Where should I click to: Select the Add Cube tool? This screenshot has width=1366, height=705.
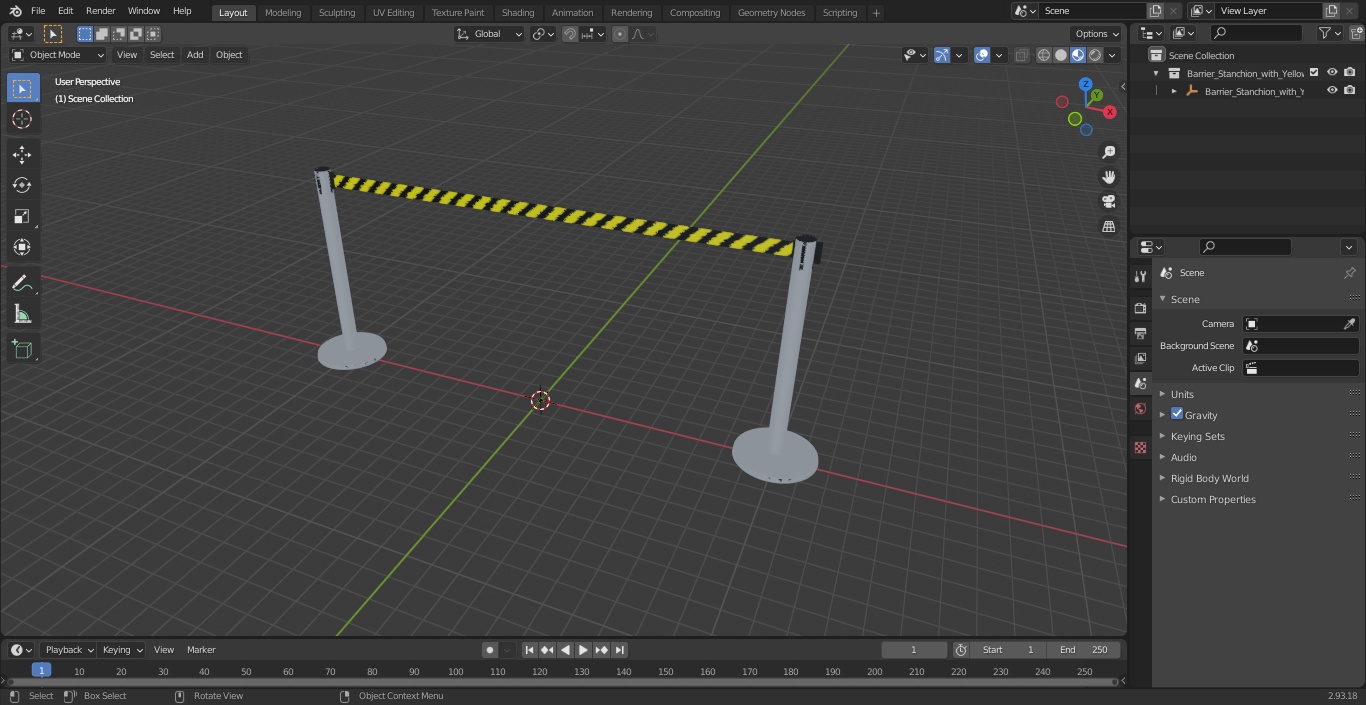[x=22, y=349]
